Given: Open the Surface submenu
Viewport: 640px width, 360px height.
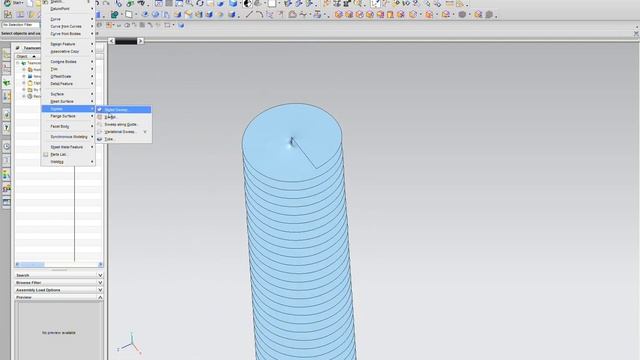Looking at the screenshot, I should [x=68, y=94].
